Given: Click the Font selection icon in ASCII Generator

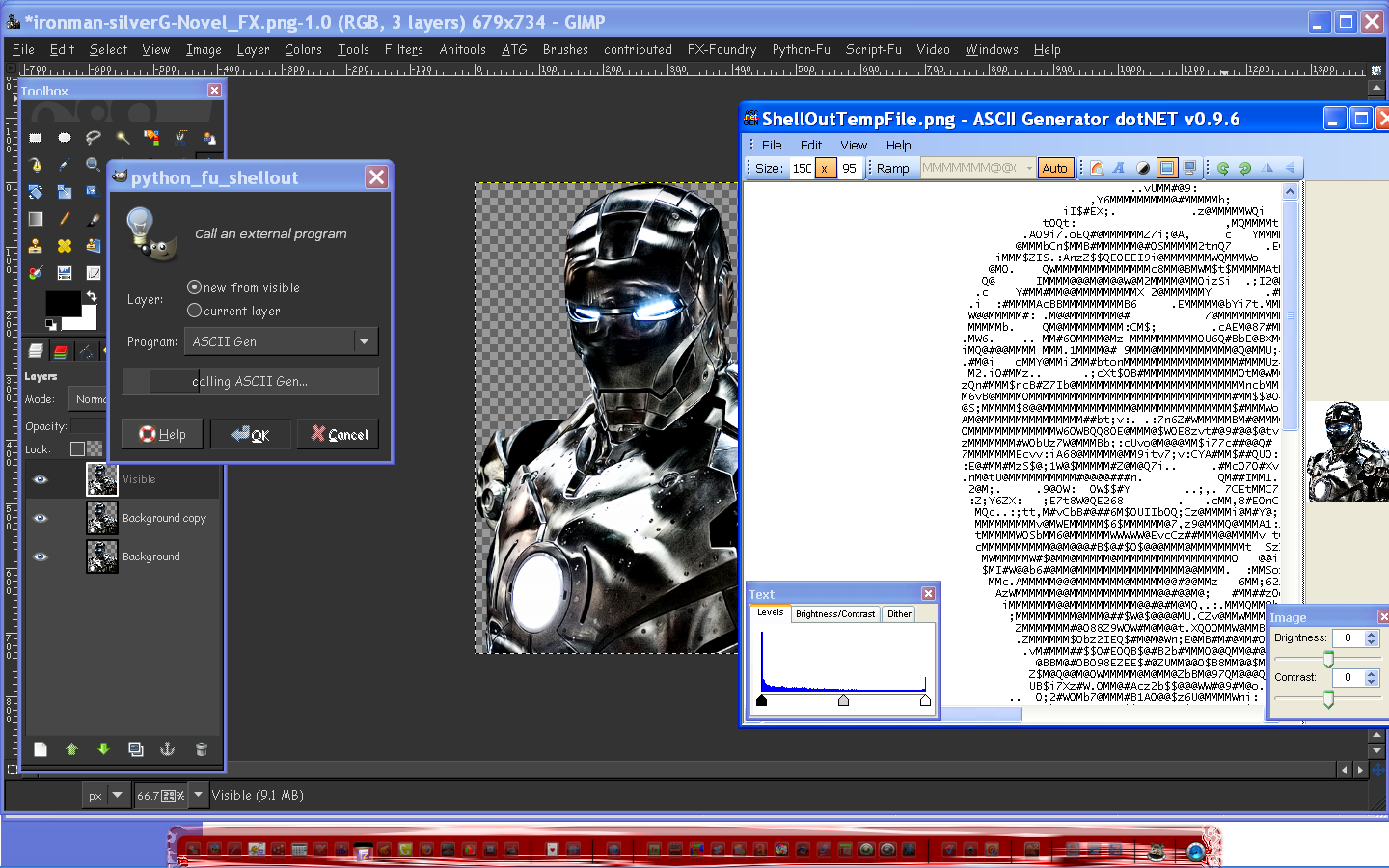Looking at the screenshot, I should [1118, 168].
